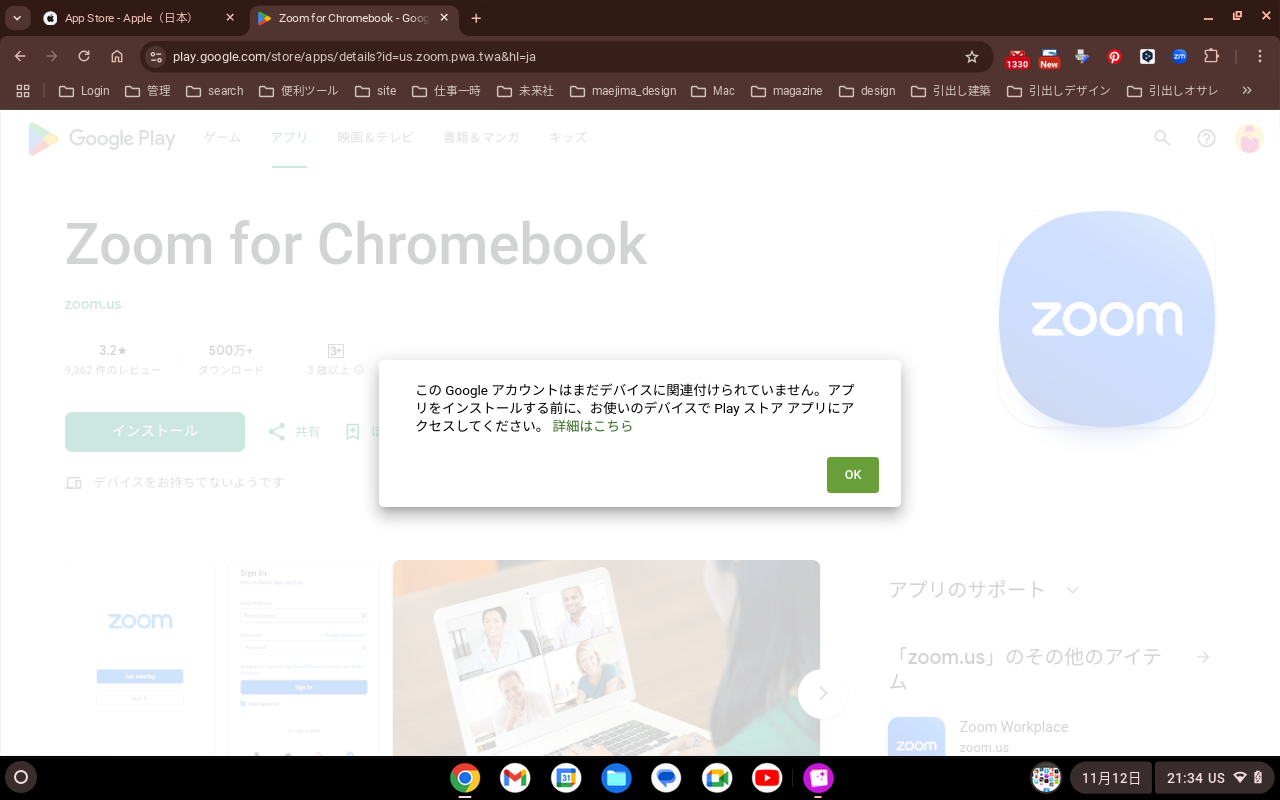Open the 便利ツール bookmark folder

[299, 91]
